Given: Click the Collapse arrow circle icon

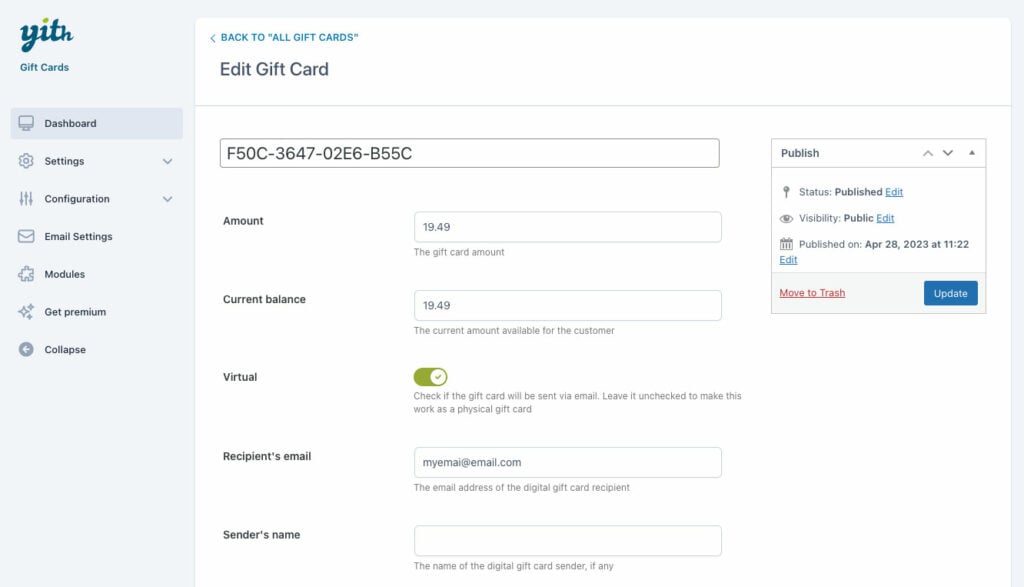Looking at the screenshot, I should pyautogui.click(x=26, y=349).
